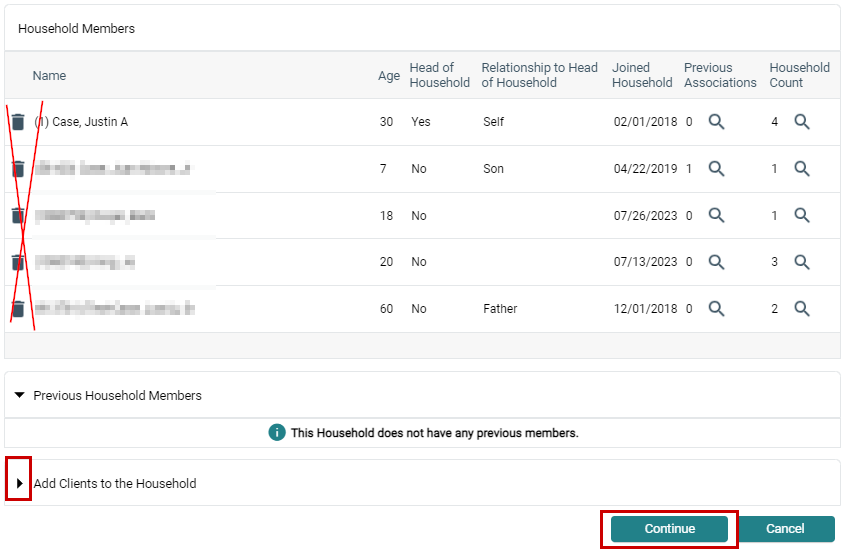
Task: Click the Continue button
Action: [x=669, y=529]
